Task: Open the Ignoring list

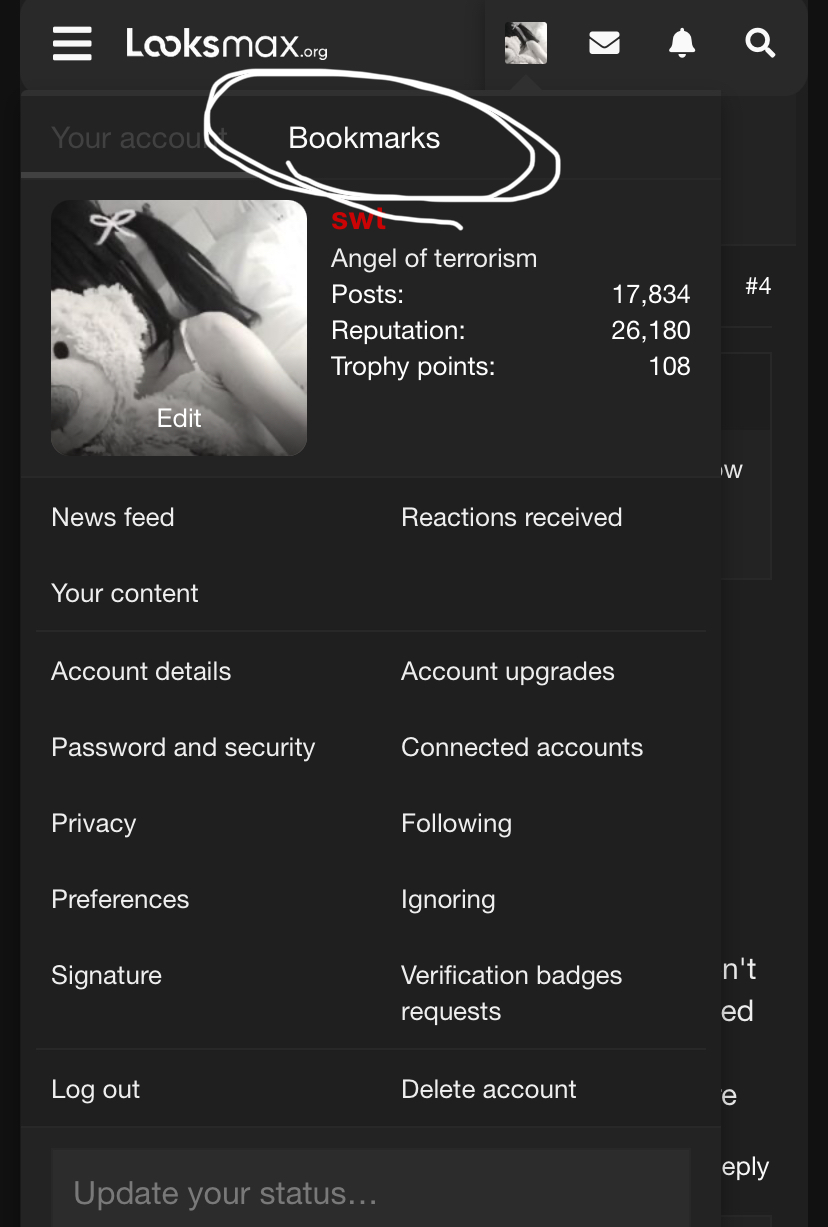Action: (448, 899)
